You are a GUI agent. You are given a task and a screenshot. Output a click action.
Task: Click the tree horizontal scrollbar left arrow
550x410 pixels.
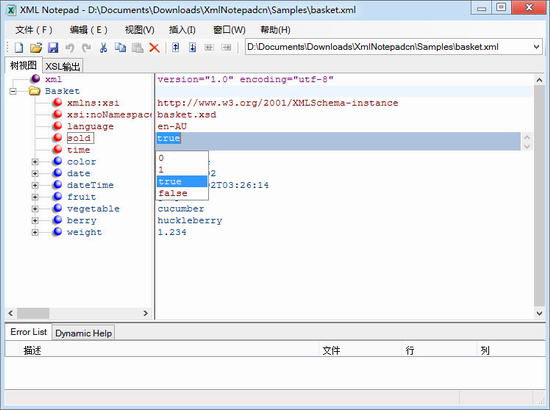coord(11,313)
